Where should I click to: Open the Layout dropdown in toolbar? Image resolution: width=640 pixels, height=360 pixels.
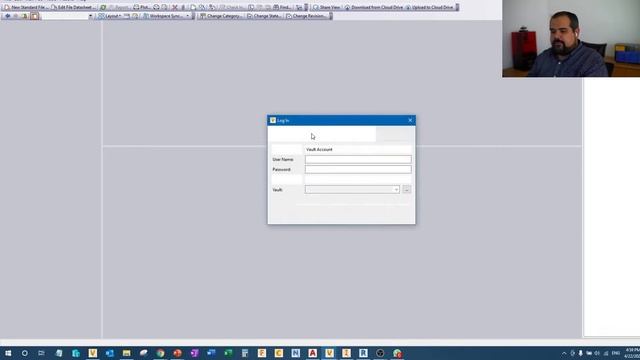(110, 16)
